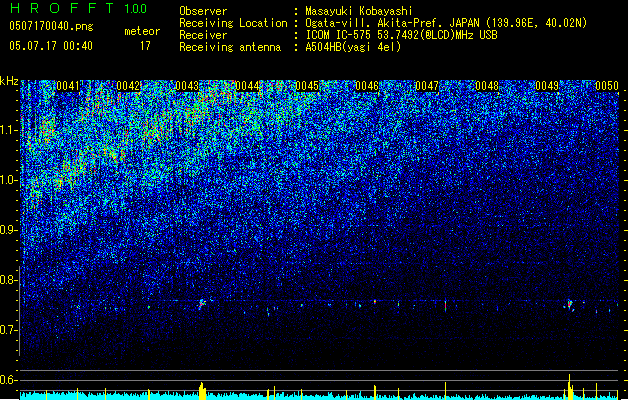This screenshot has width=629, height=400.
Task: Select observer name Masayuki Kobayashi
Action: (x=359, y=11)
